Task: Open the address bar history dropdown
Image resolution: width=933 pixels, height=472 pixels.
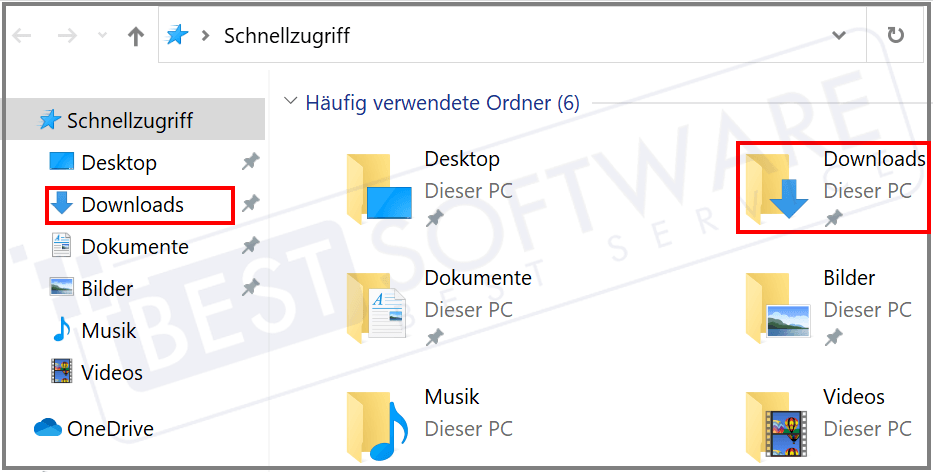Action: [839, 36]
